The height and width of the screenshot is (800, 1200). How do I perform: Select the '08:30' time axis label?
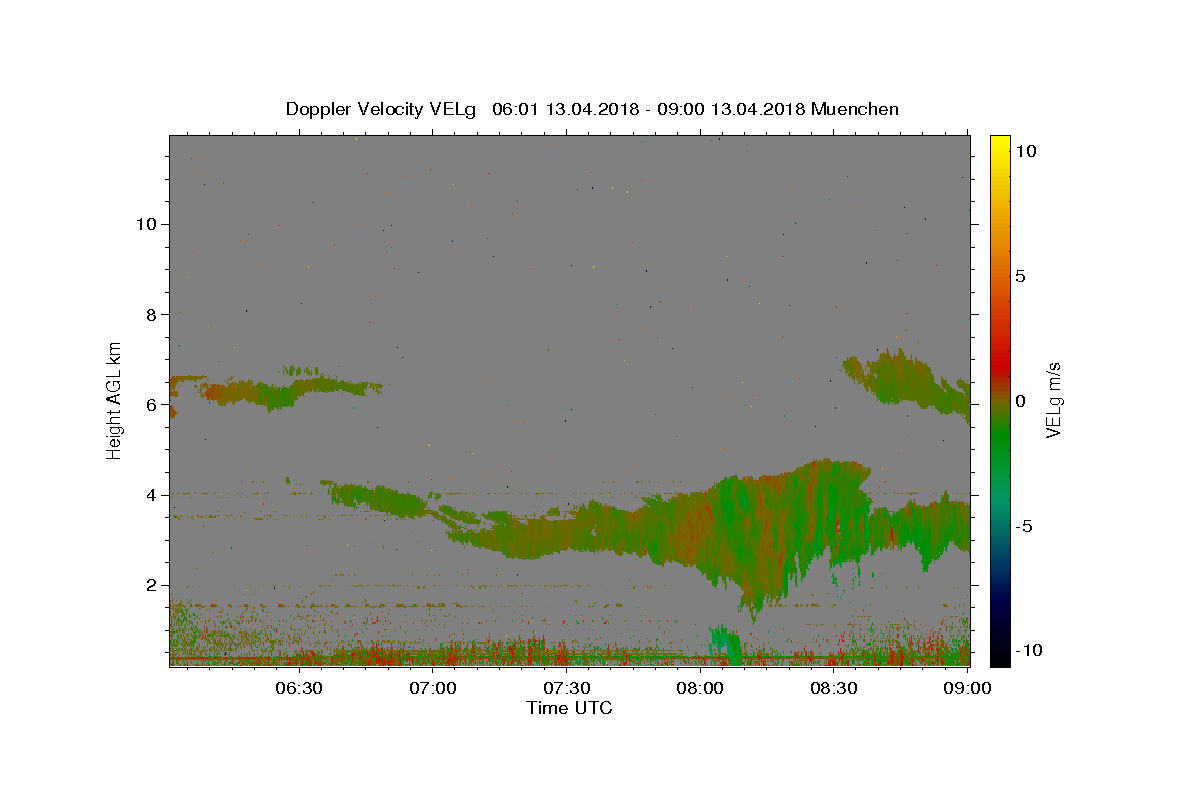(834, 688)
